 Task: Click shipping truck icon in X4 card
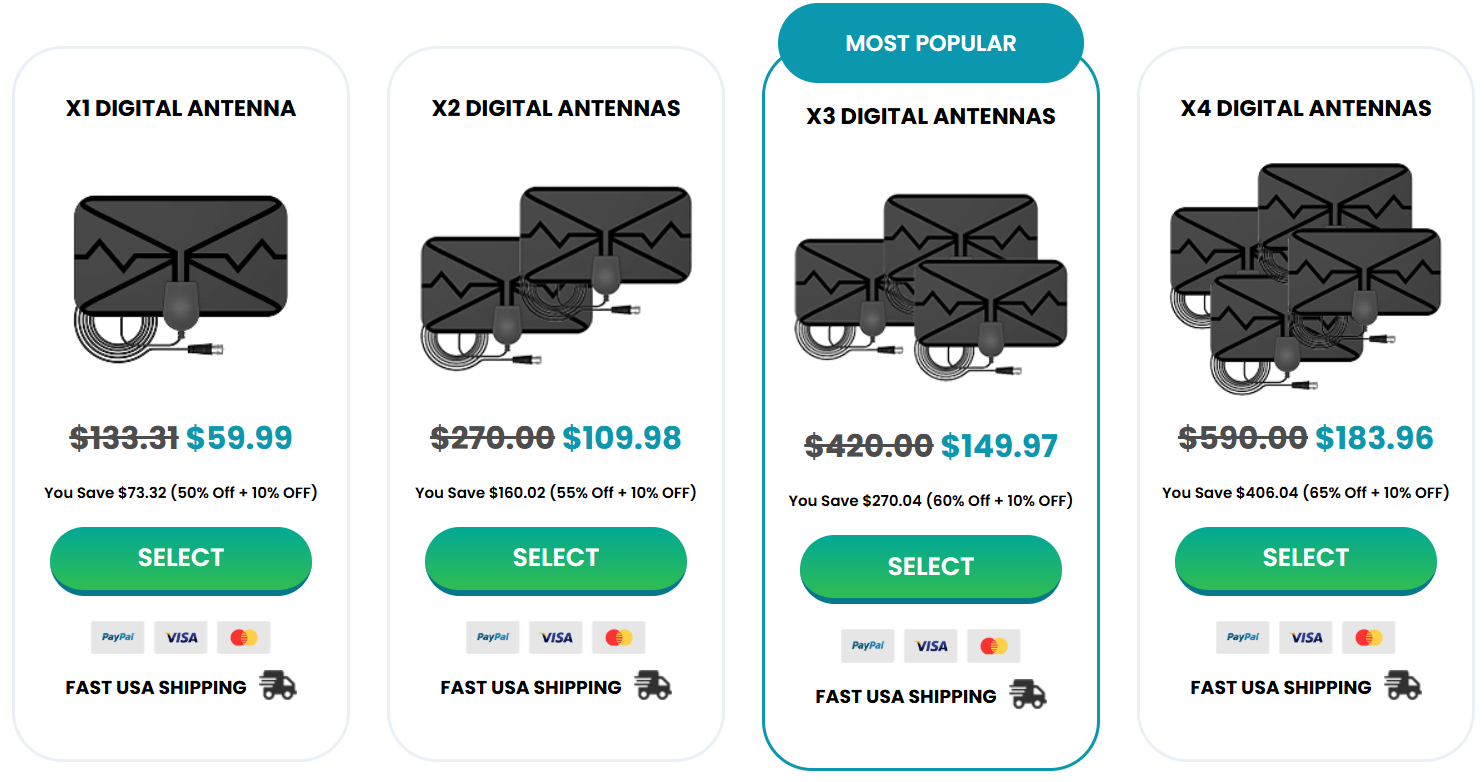(1403, 686)
